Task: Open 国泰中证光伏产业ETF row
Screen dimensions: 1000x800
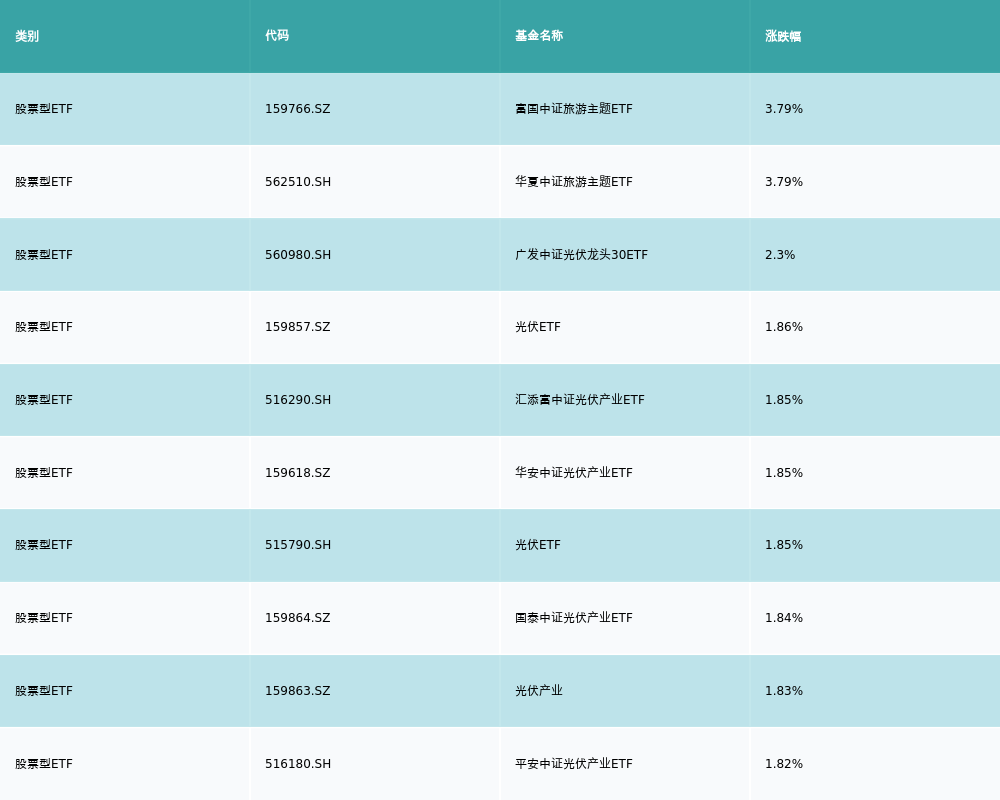Action: [x=580, y=618]
